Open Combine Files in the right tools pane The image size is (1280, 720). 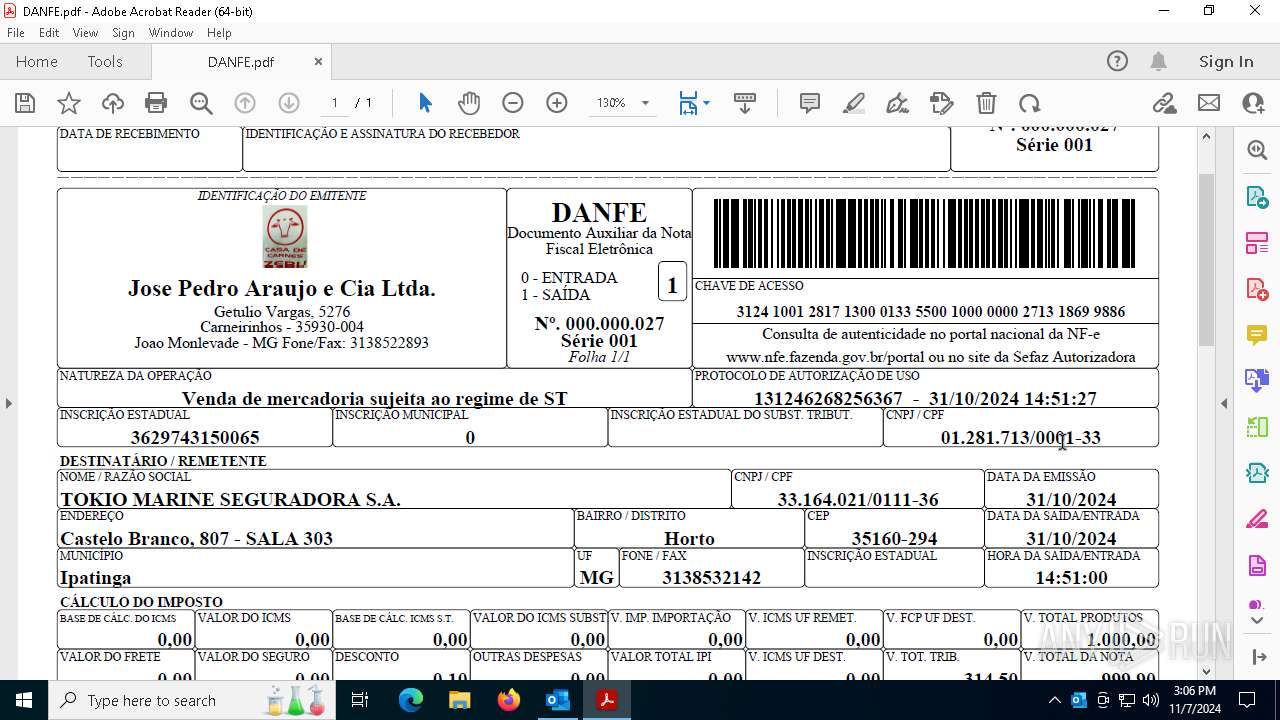tap(1257, 381)
